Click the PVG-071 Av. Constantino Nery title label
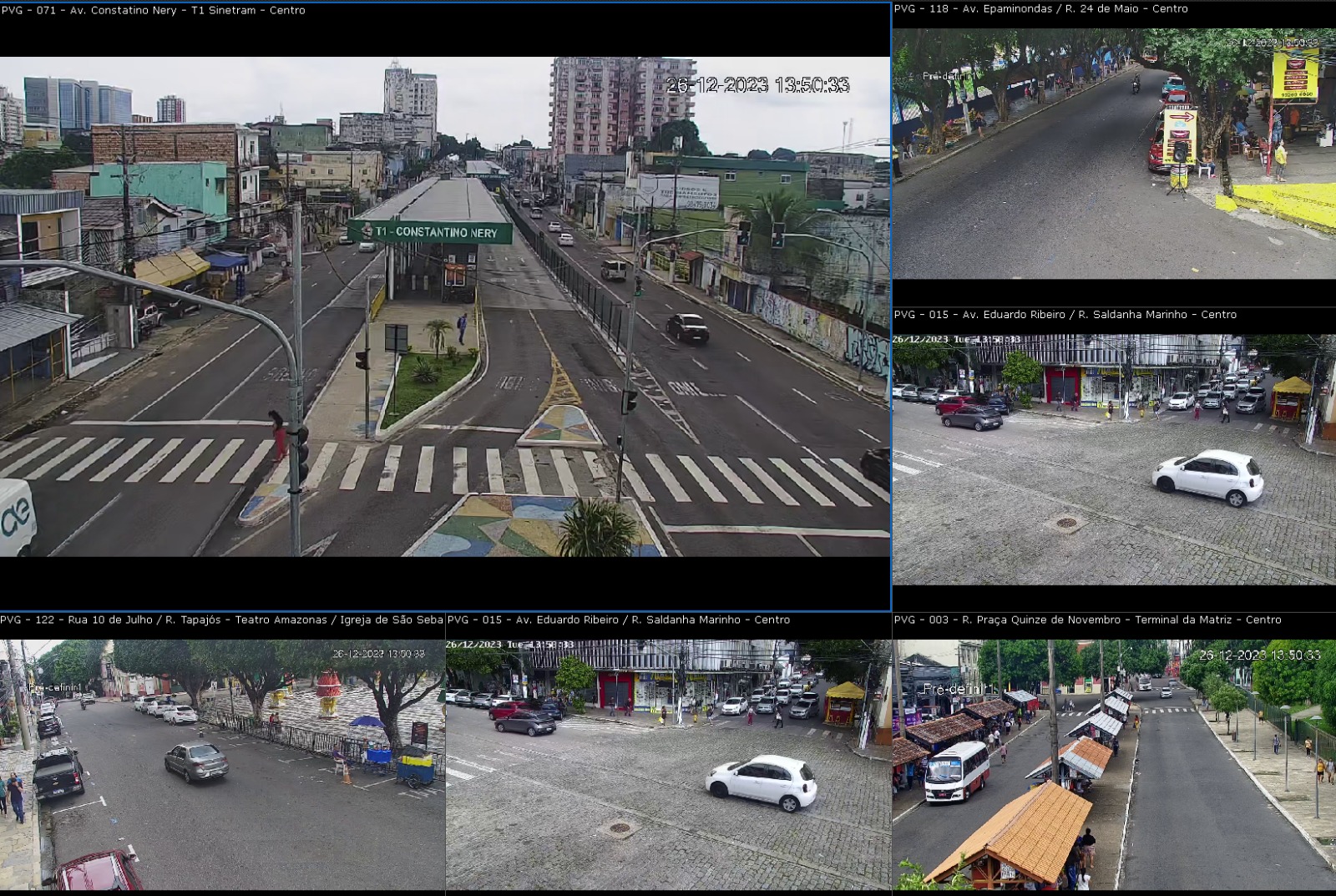1336x896 pixels. pyautogui.click(x=153, y=10)
